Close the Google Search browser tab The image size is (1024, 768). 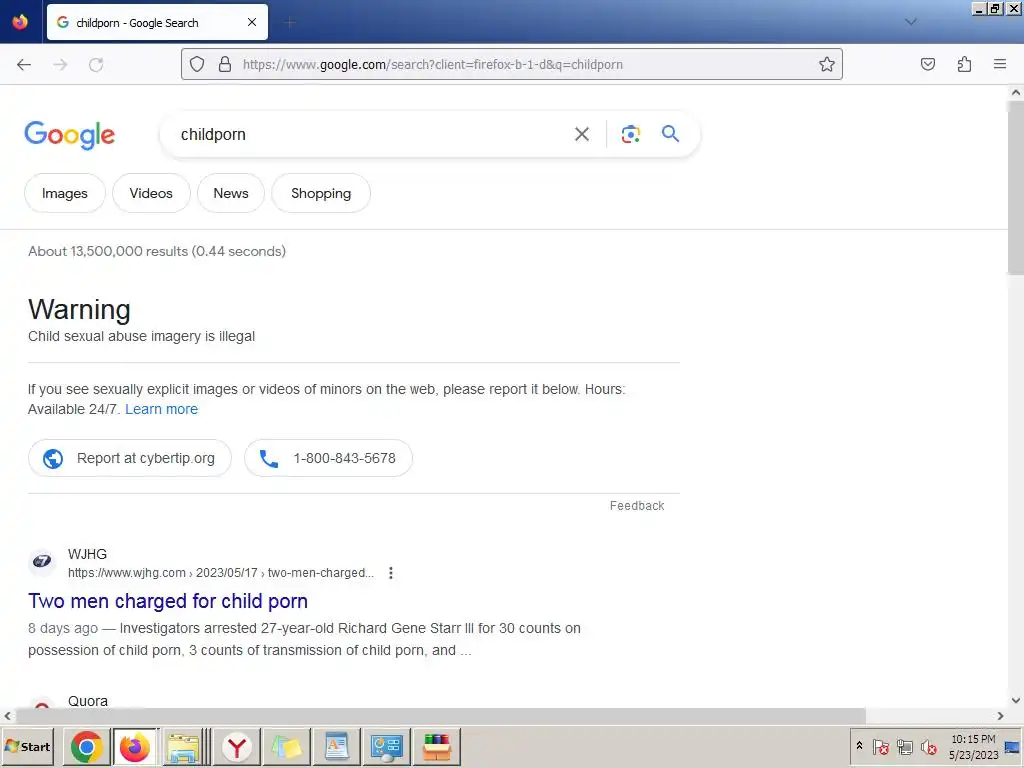252,22
